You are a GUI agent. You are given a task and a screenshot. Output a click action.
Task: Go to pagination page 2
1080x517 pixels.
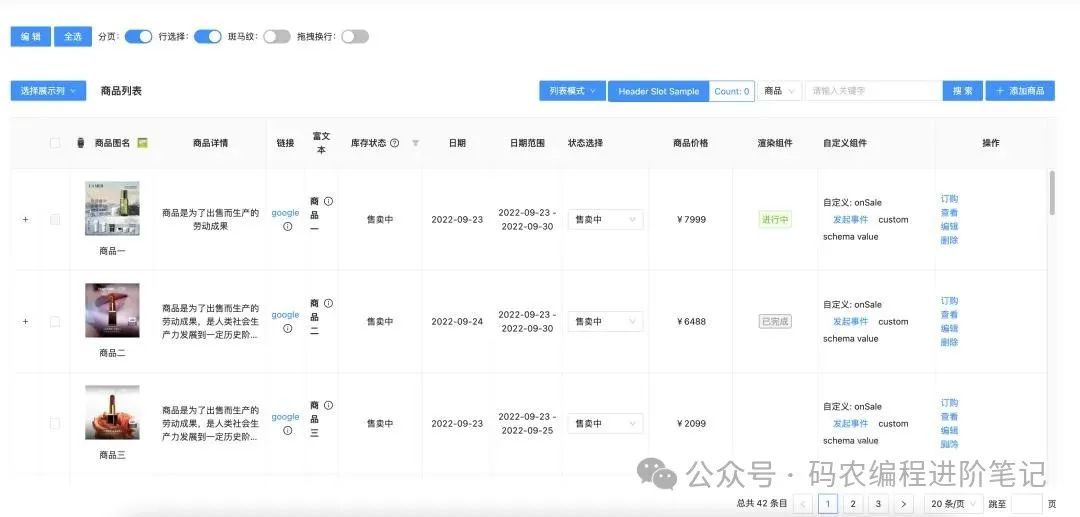tap(853, 504)
